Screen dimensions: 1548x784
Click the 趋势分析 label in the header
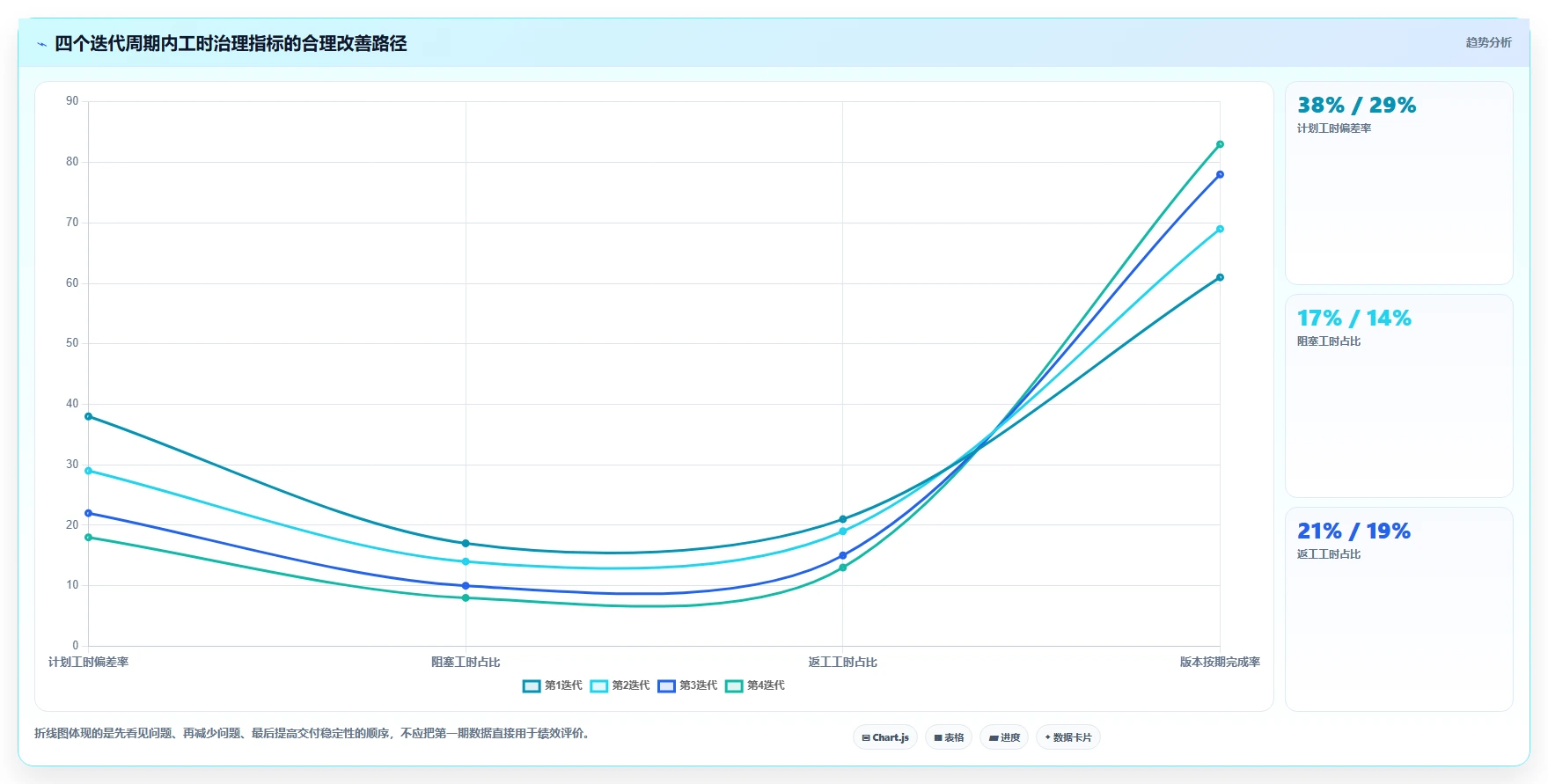1488,42
